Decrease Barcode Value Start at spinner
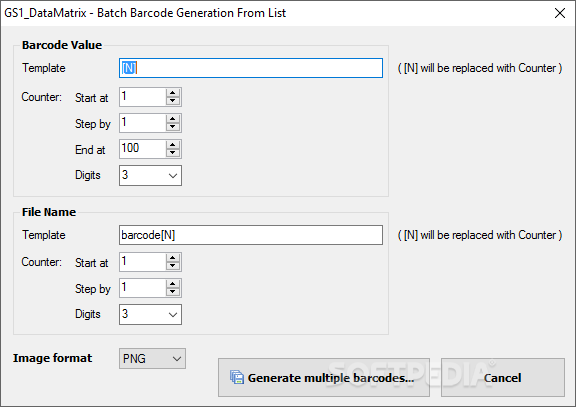576x407 pixels. click(173, 101)
